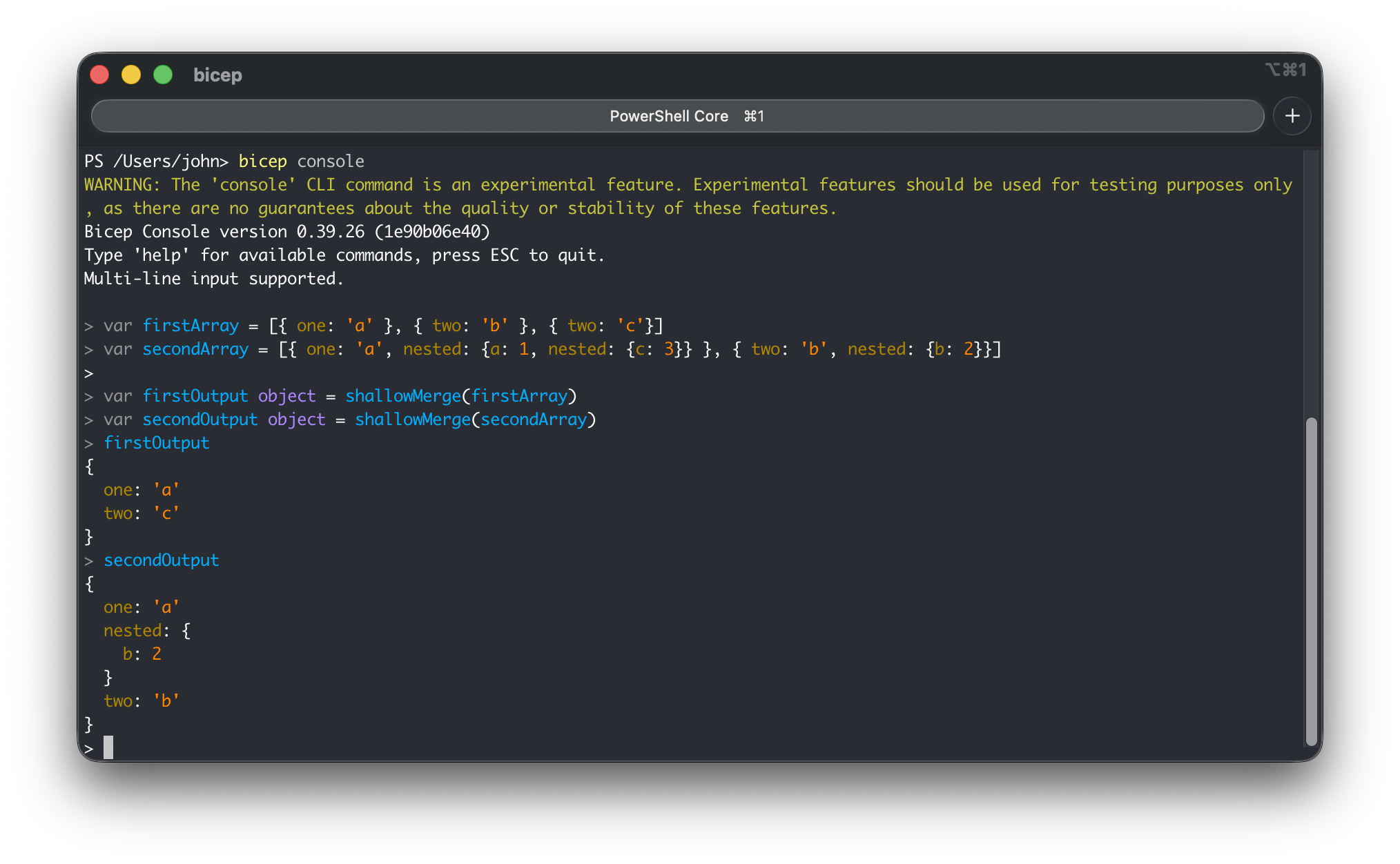Click the firstArray variable name
This screenshot has height=864, width=1400.
(x=191, y=325)
